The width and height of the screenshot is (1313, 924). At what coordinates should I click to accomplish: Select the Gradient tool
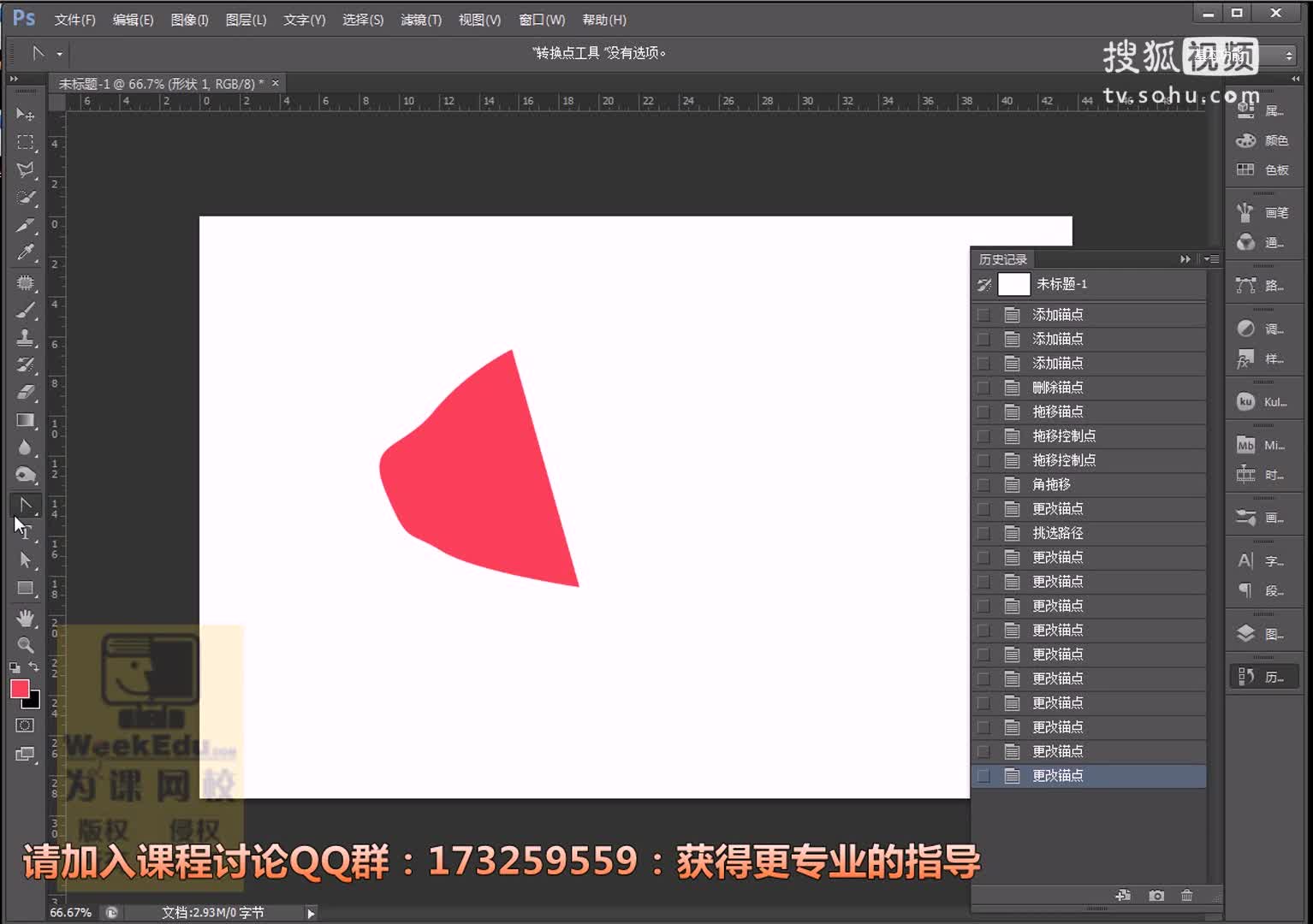[26, 420]
